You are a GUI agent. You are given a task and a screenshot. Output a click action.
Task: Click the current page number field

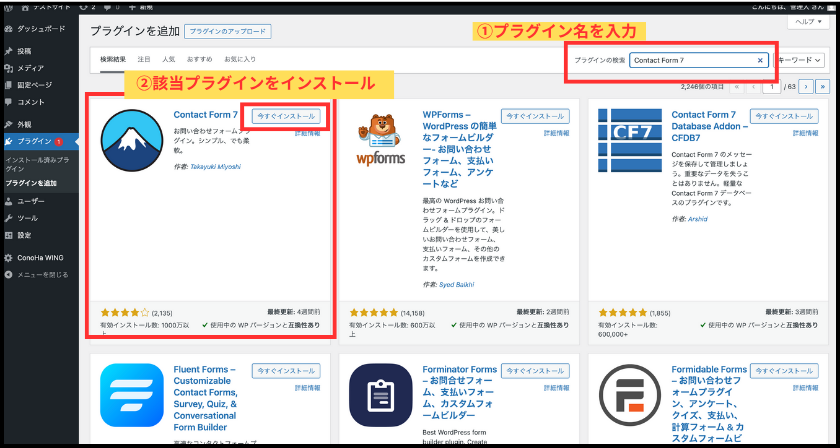tap(772, 86)
